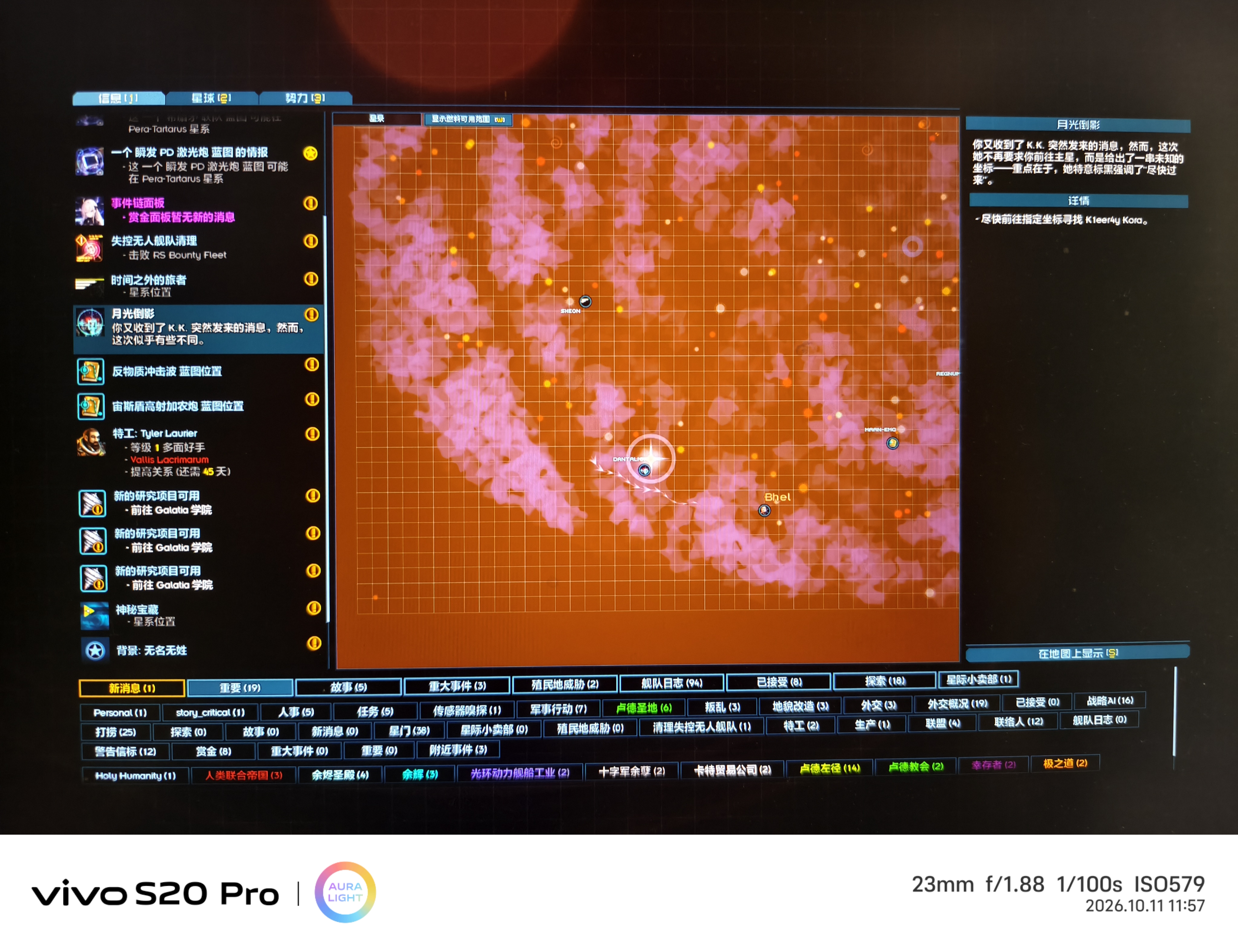Screen dimensions: 1238x952
Task: Filter by 人类联合帝国 (3) tag
Action: click(244, 774)
